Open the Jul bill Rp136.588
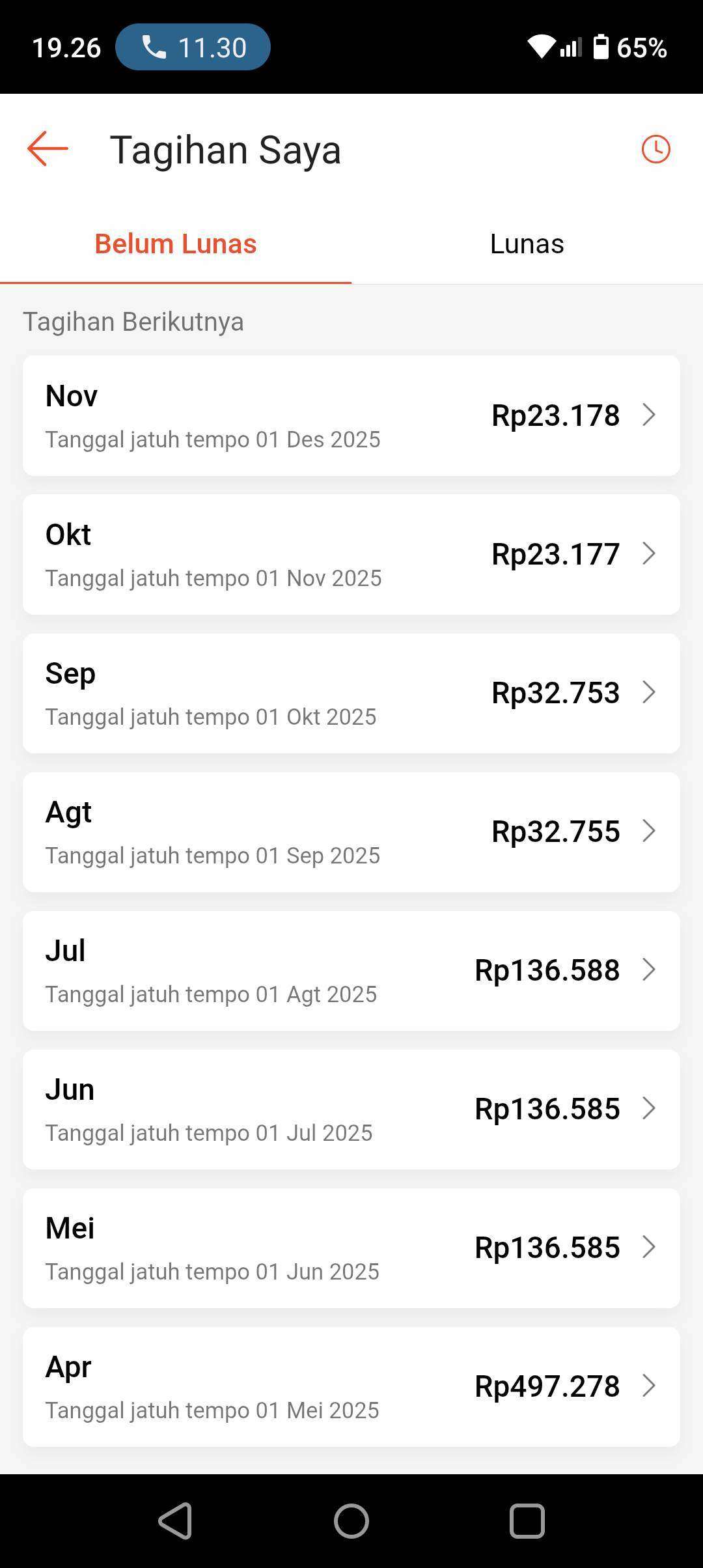The width and height of the screenshot is (703, 1568). (x=351, y=970)
